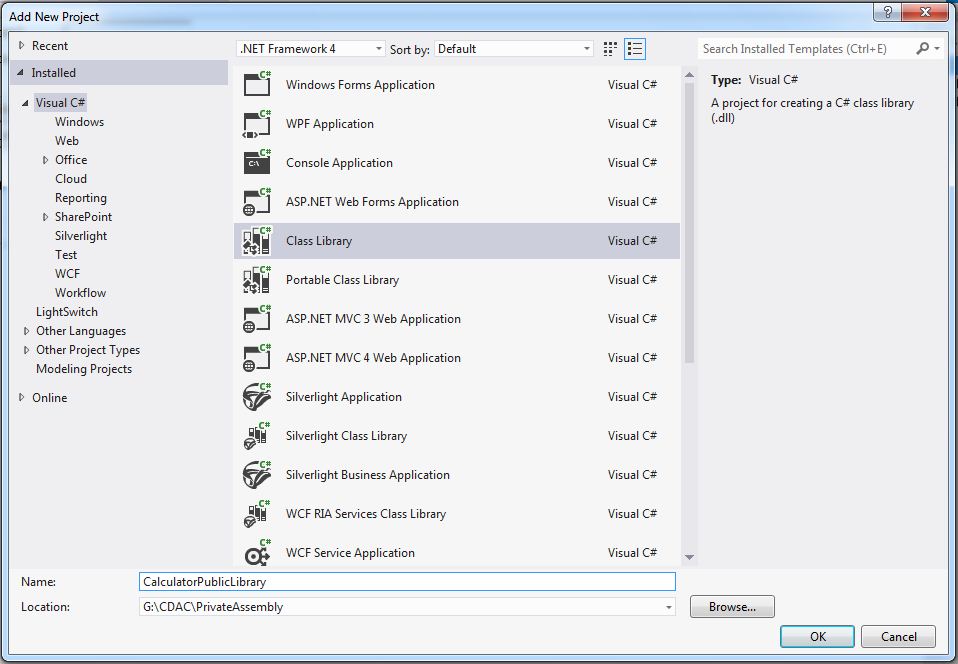The image size is (958, 664).
Task: Expand the Online section
Action: 21,397
